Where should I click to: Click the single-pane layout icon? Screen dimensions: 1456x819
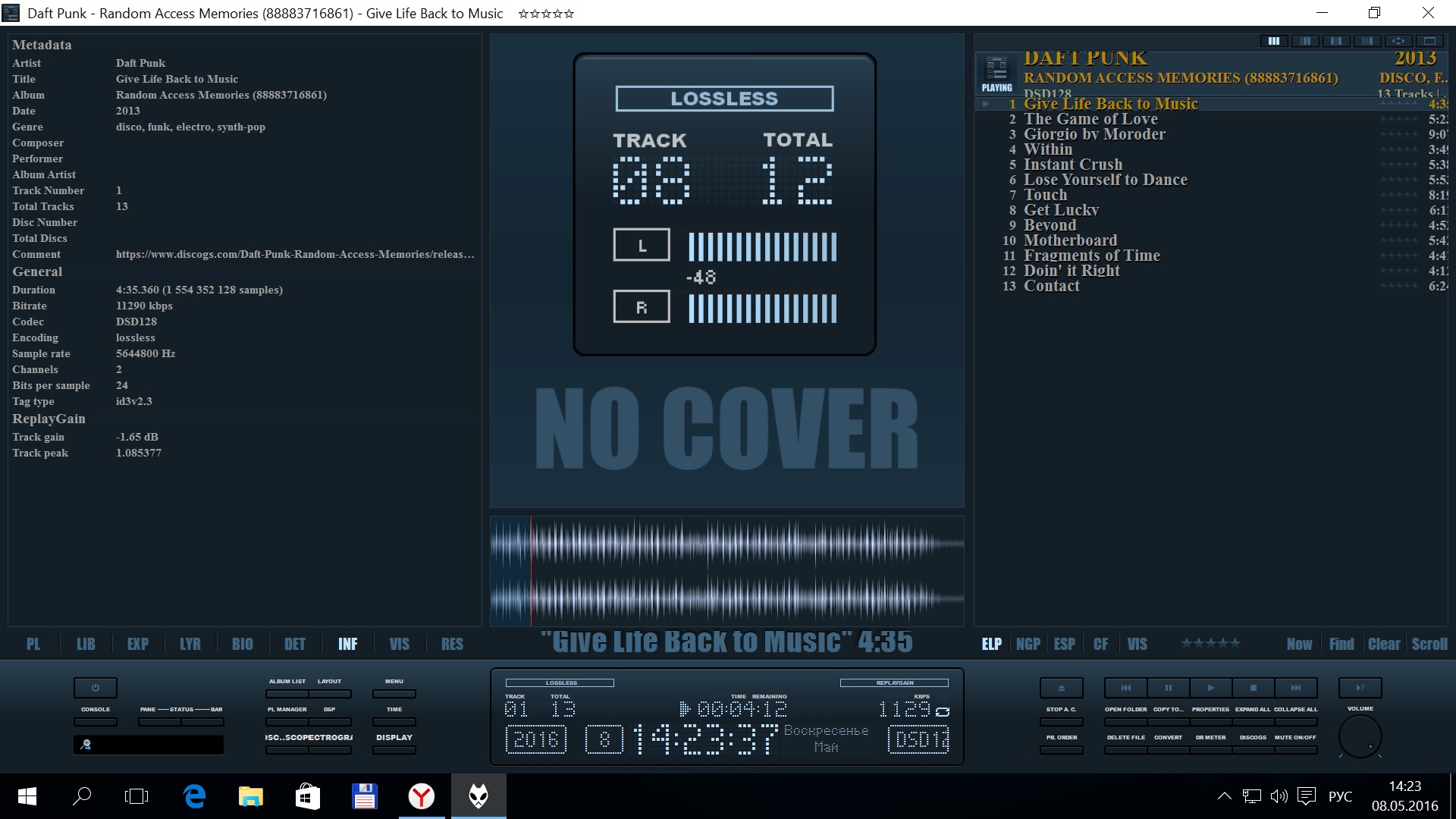click(x=1429, y=41)
